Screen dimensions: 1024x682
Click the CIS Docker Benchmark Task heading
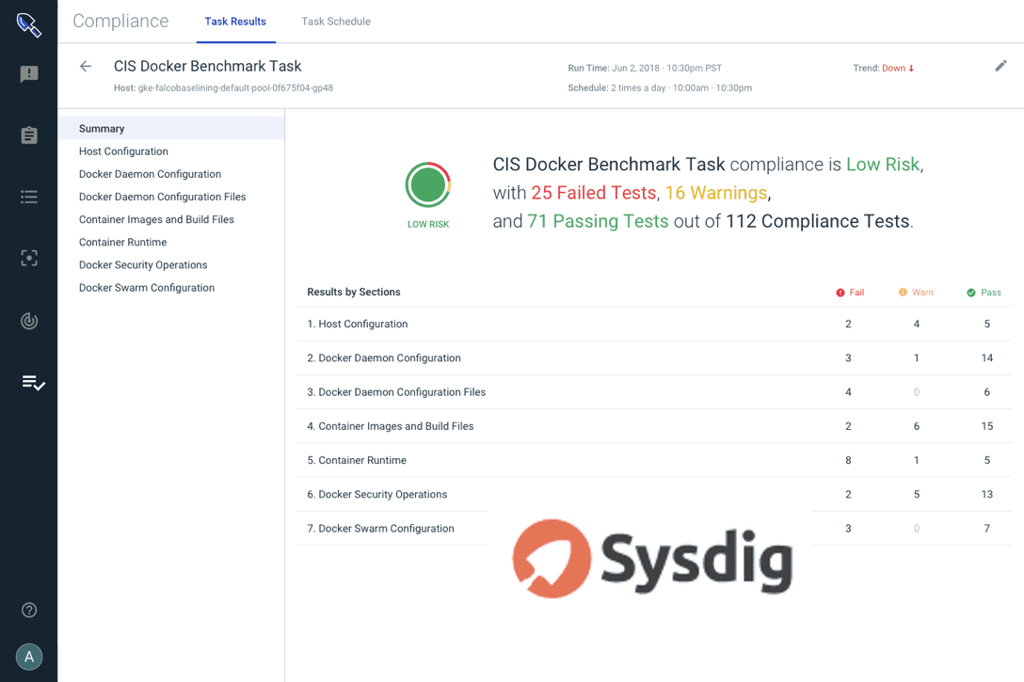[x=207, y=66]
